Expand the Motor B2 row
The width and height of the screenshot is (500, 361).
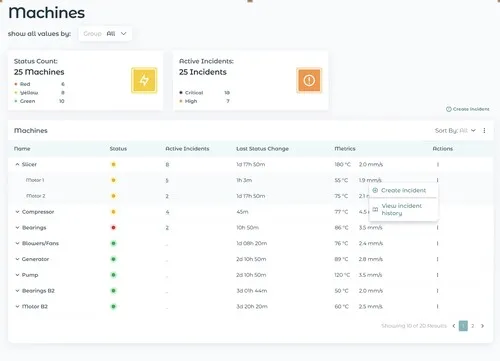point(17,307)
